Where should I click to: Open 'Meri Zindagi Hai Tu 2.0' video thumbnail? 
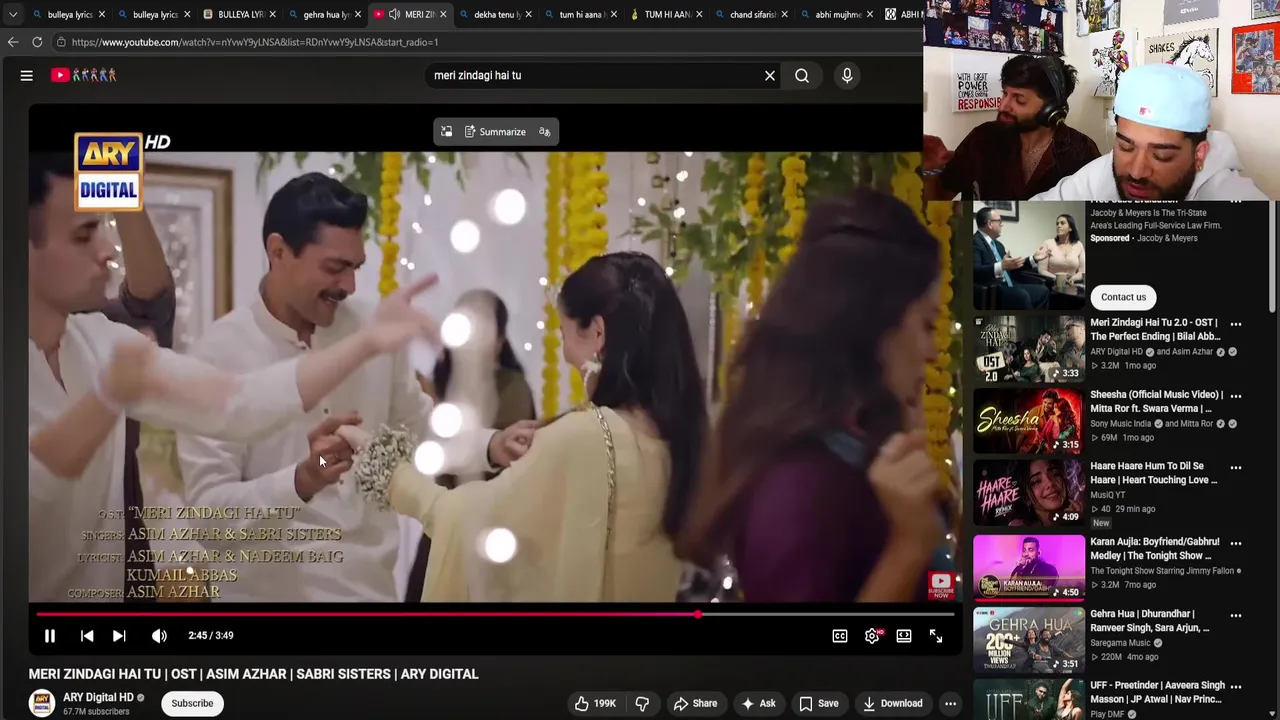point(1029,349)
